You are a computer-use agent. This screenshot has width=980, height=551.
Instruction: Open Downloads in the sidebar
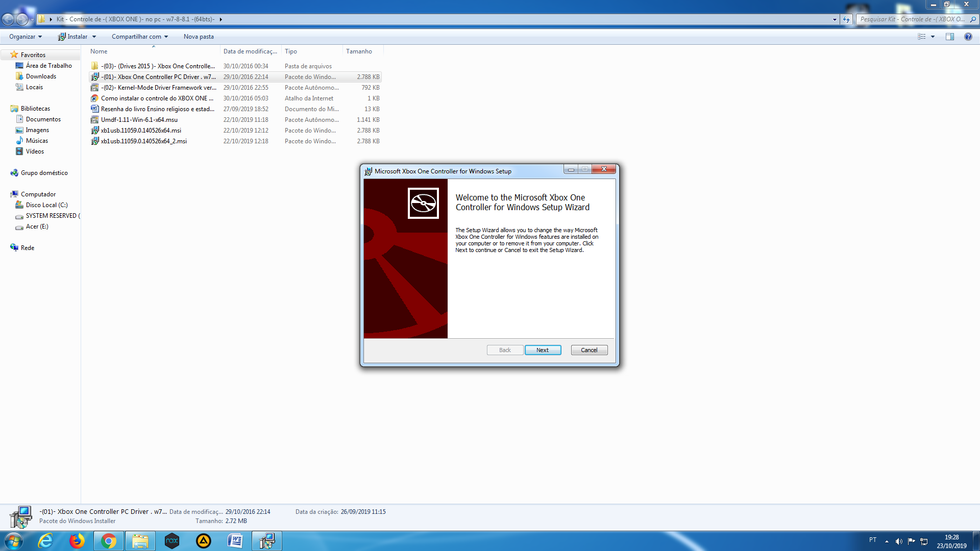[41, 76]
